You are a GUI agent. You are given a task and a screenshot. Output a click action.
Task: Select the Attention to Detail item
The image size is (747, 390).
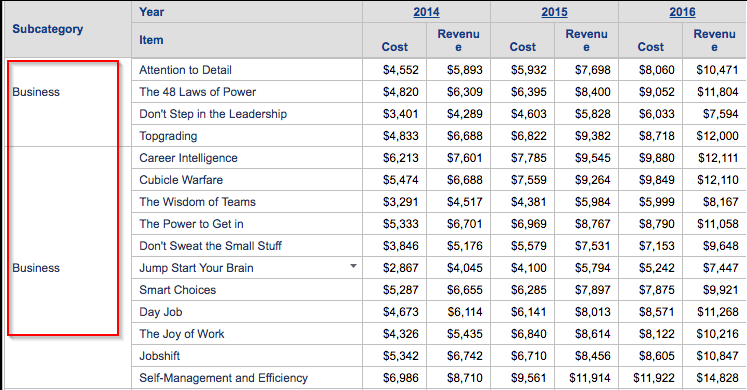pyautogui.click(x=185, y=70)
